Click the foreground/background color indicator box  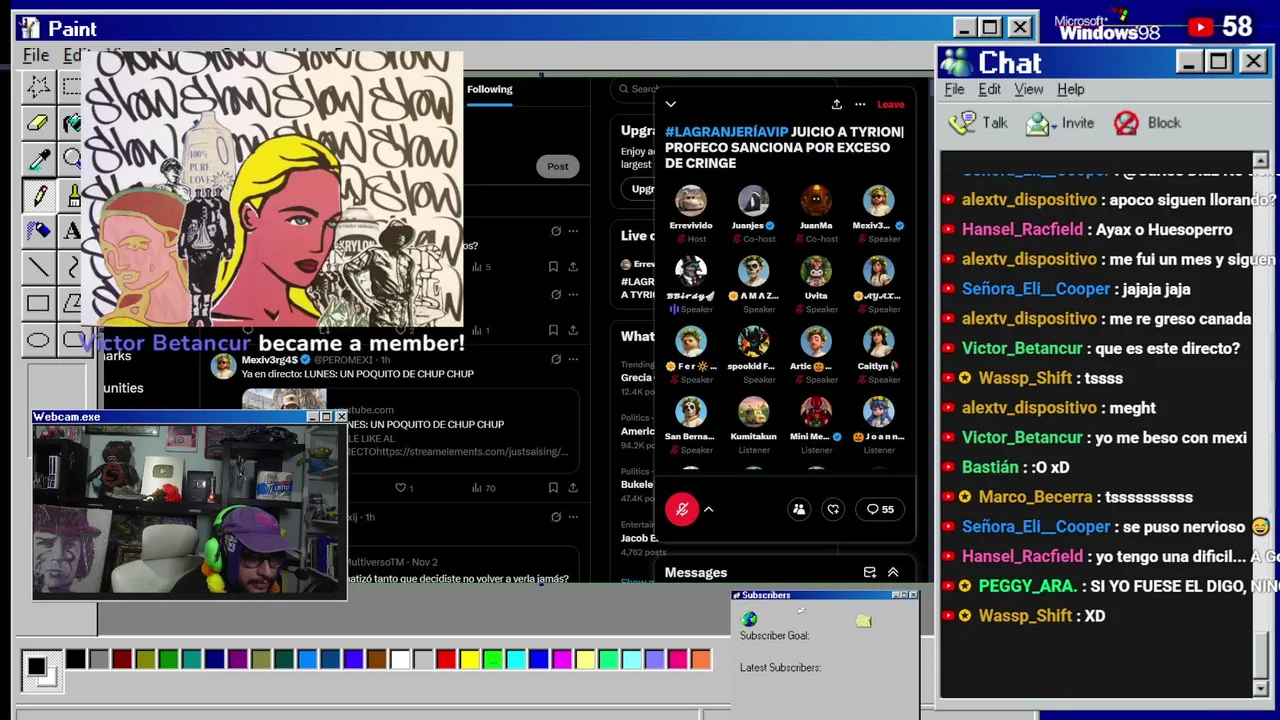[x=41, y=670]
